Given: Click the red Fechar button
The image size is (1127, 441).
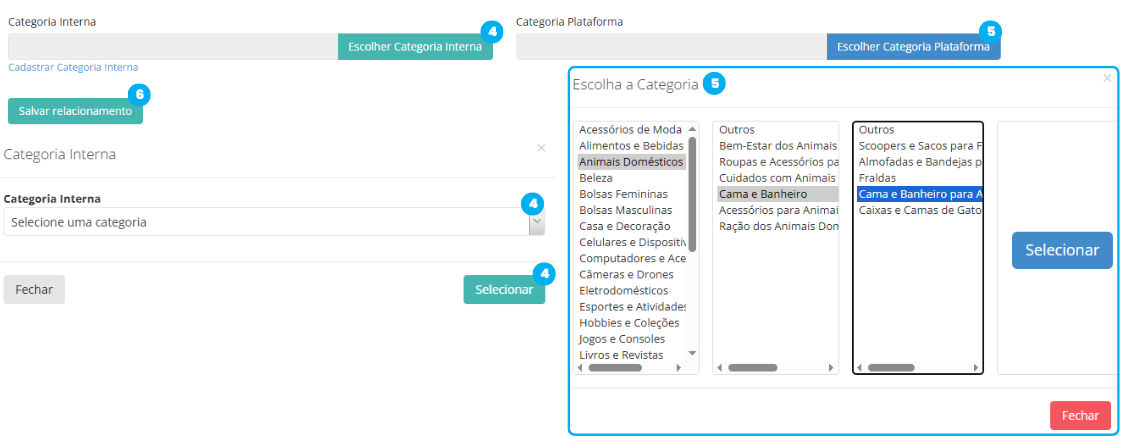Looking at the screenshot, I should [x=1080, y=416].
